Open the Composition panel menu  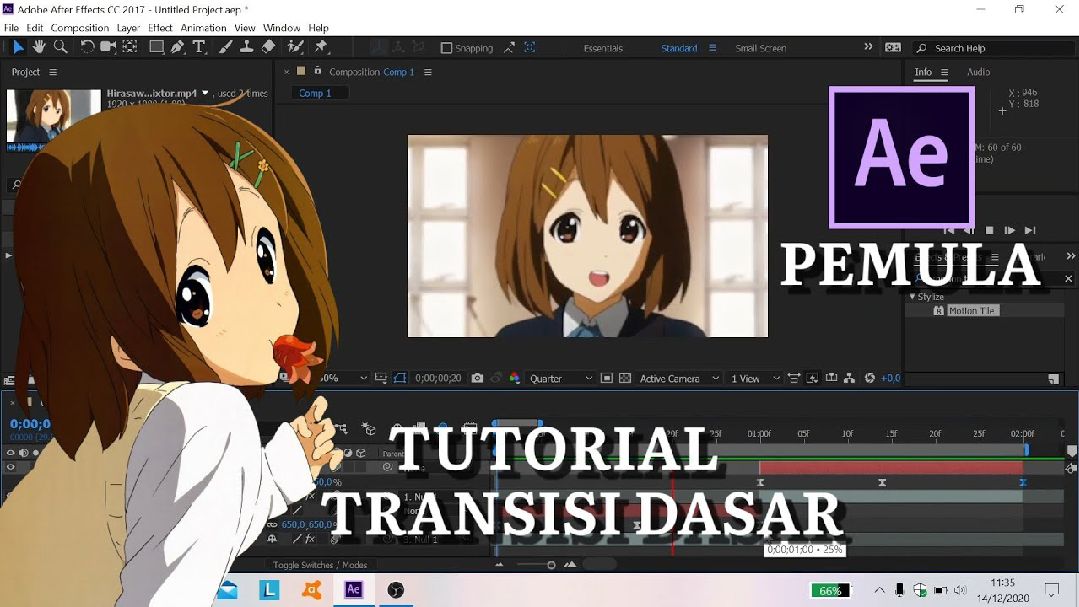[427, 72]
